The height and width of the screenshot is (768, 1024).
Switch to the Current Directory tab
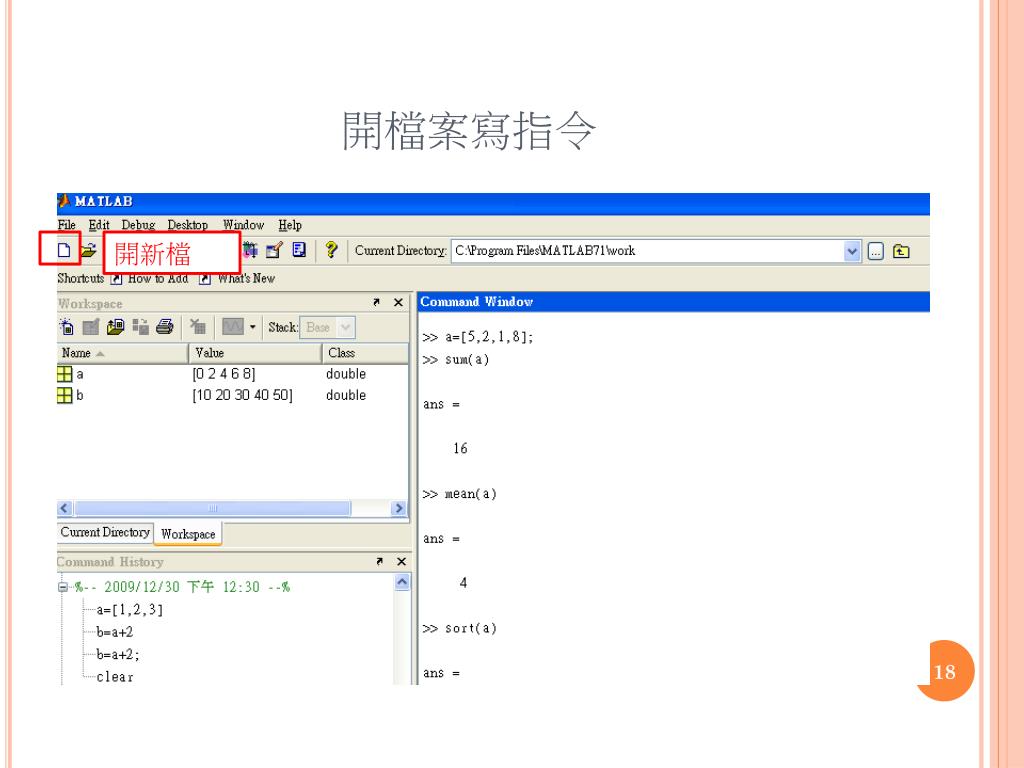[105, 532]
